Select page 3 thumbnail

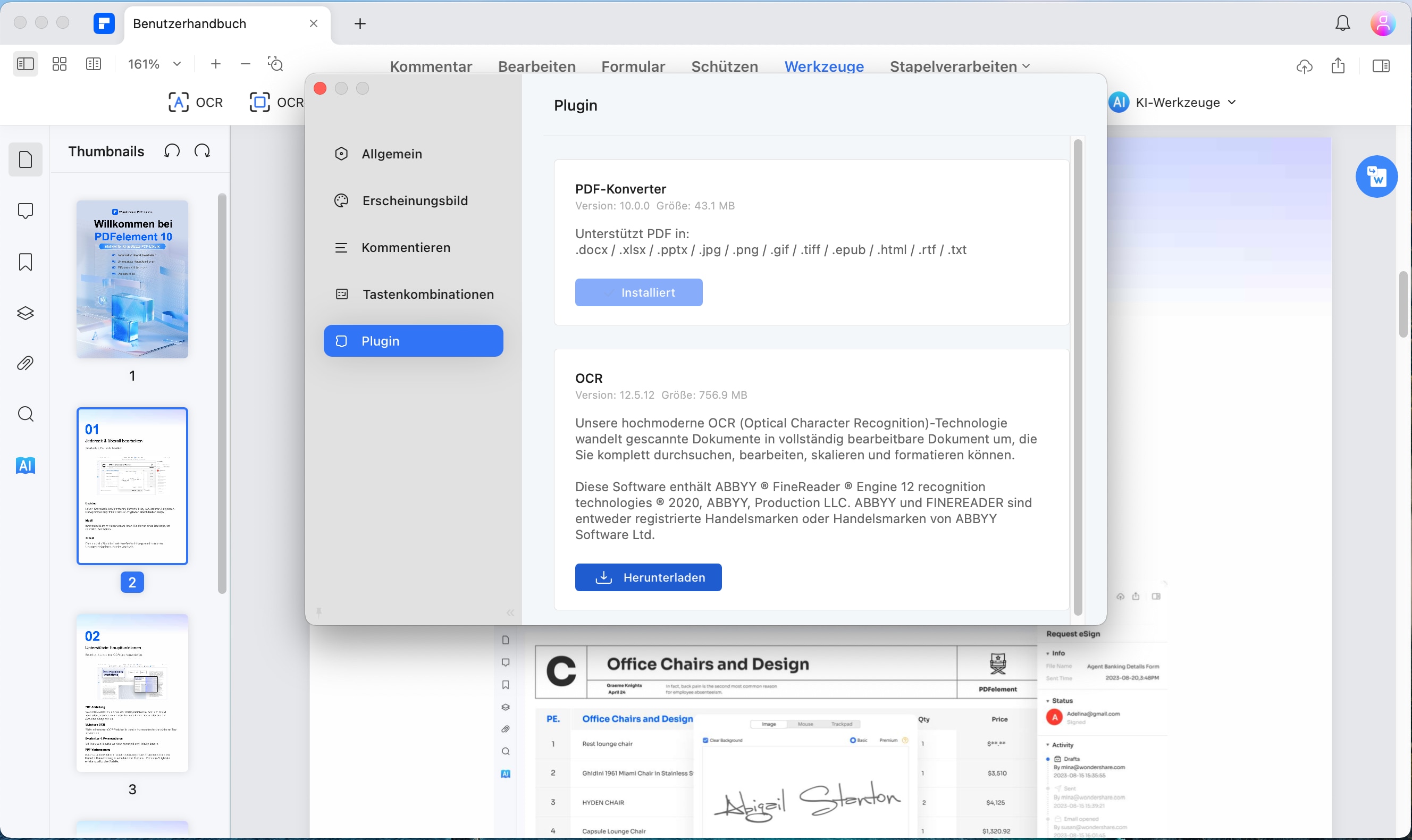coord(132,693)
